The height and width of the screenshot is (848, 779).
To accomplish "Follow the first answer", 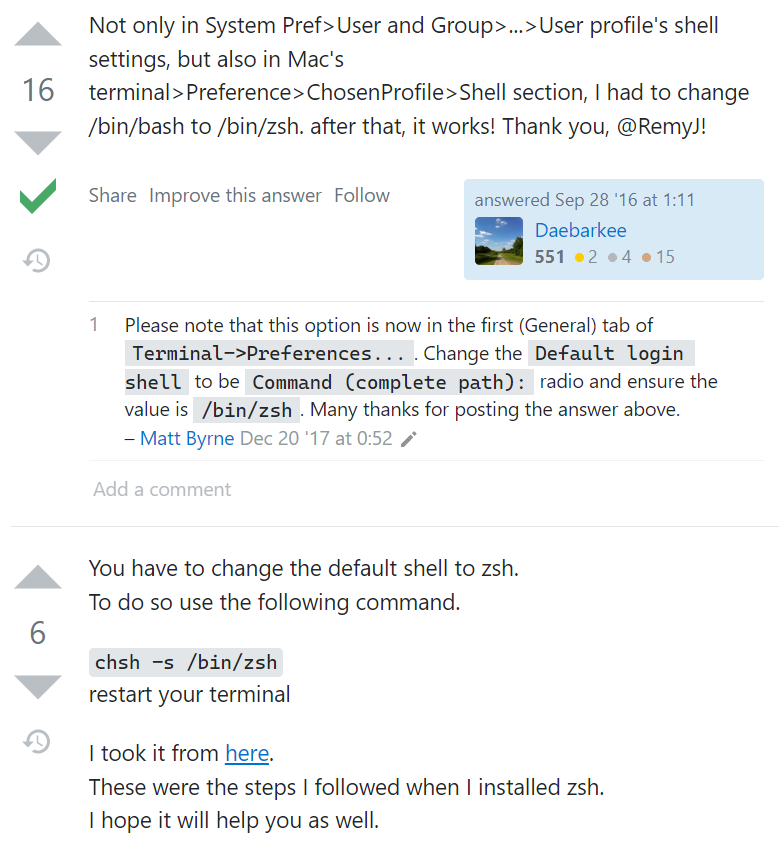I will (x=362, y=196).
